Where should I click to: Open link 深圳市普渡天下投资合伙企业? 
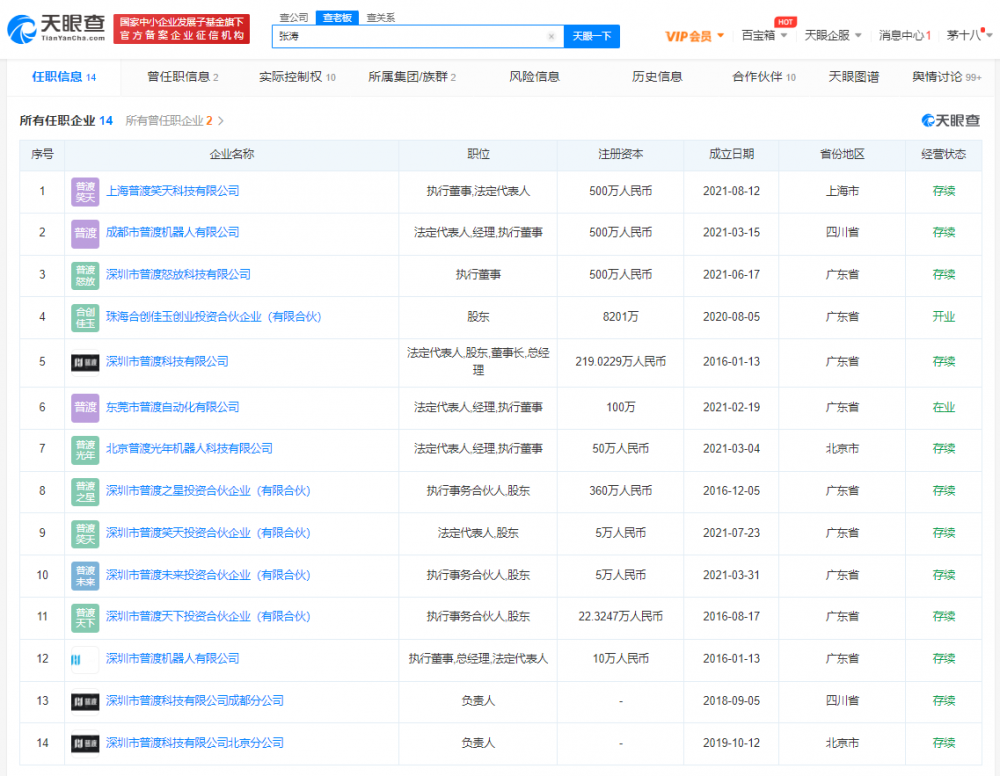pos(208,617)
